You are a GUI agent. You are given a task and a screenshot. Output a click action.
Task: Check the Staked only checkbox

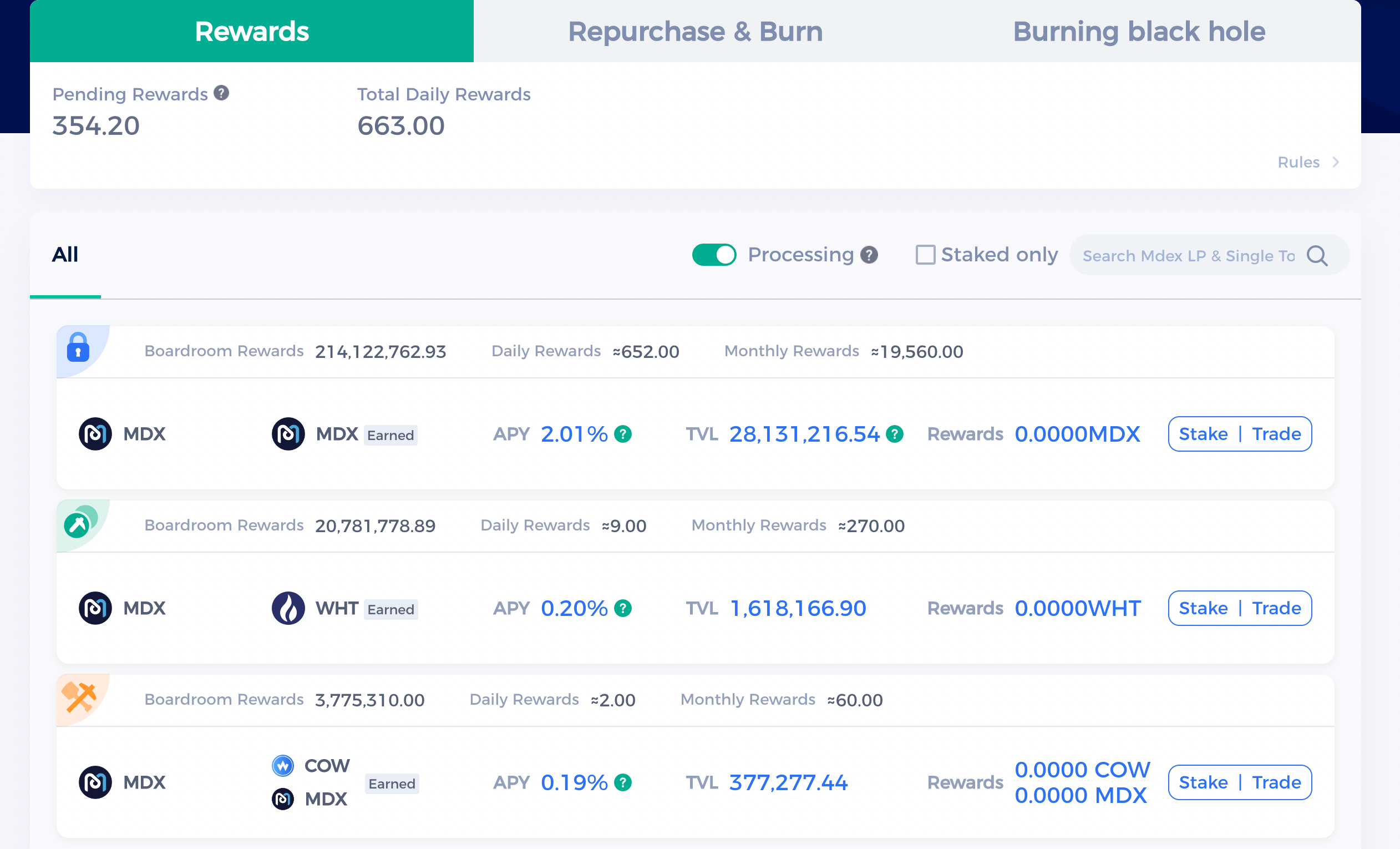[x=925, y=255]
